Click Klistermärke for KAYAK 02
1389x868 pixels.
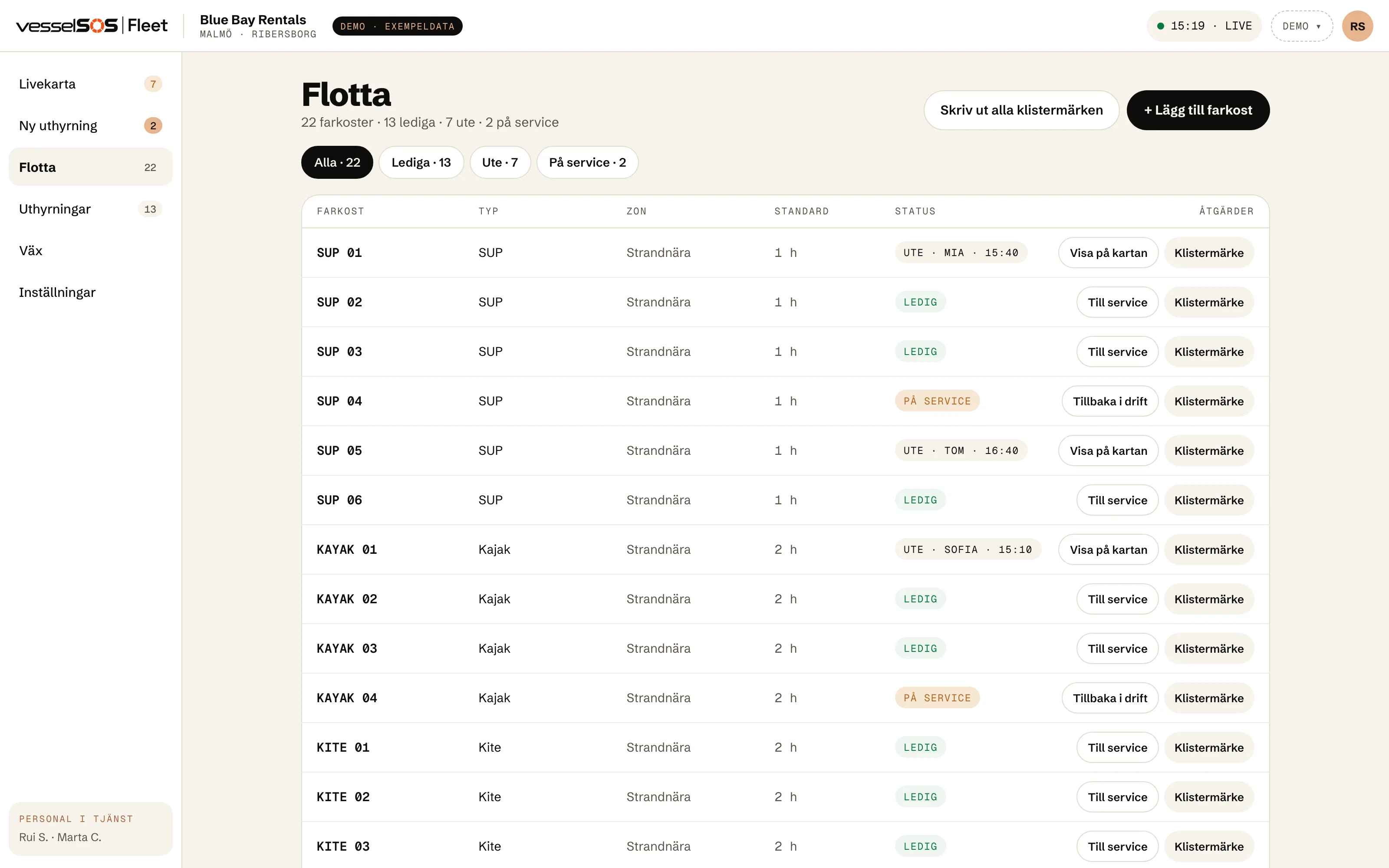[x=1209, y=599]
